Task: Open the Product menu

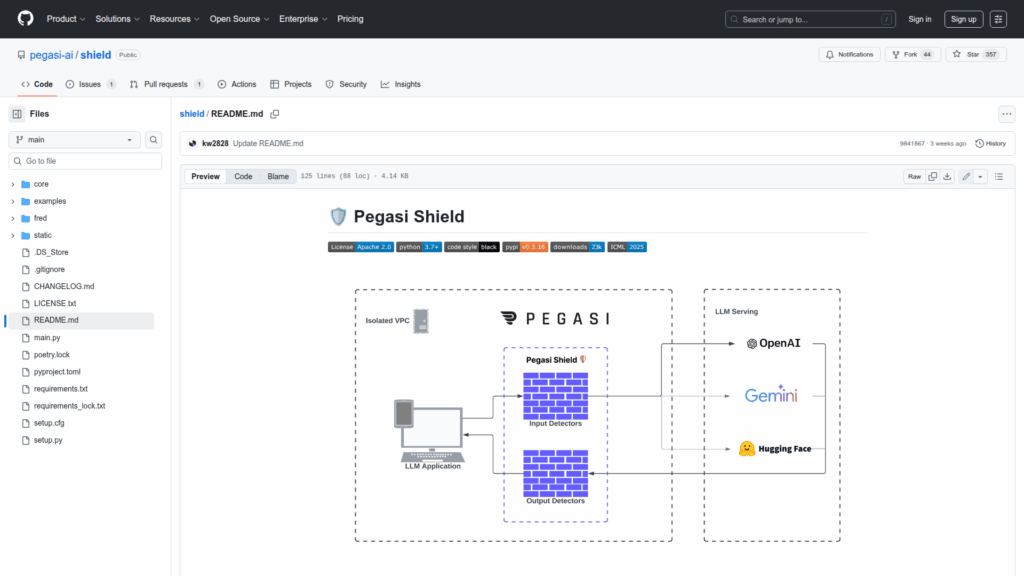Action: (x=66, y=19)
